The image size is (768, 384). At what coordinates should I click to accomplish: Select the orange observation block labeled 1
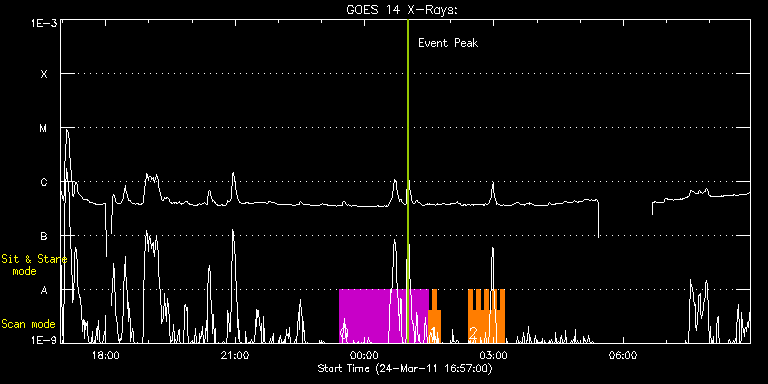click(434, 316)
